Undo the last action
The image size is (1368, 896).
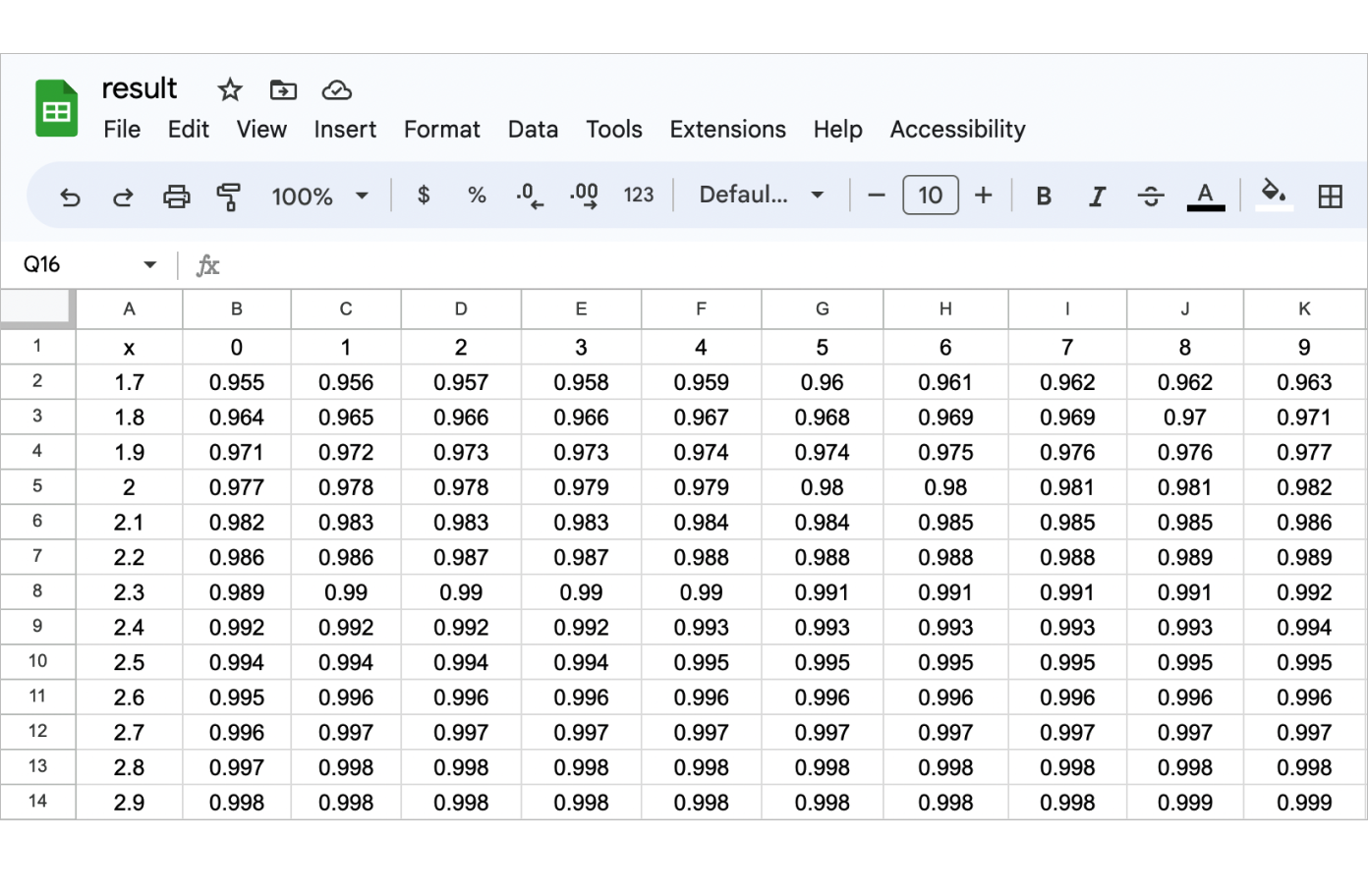[70, 196]
